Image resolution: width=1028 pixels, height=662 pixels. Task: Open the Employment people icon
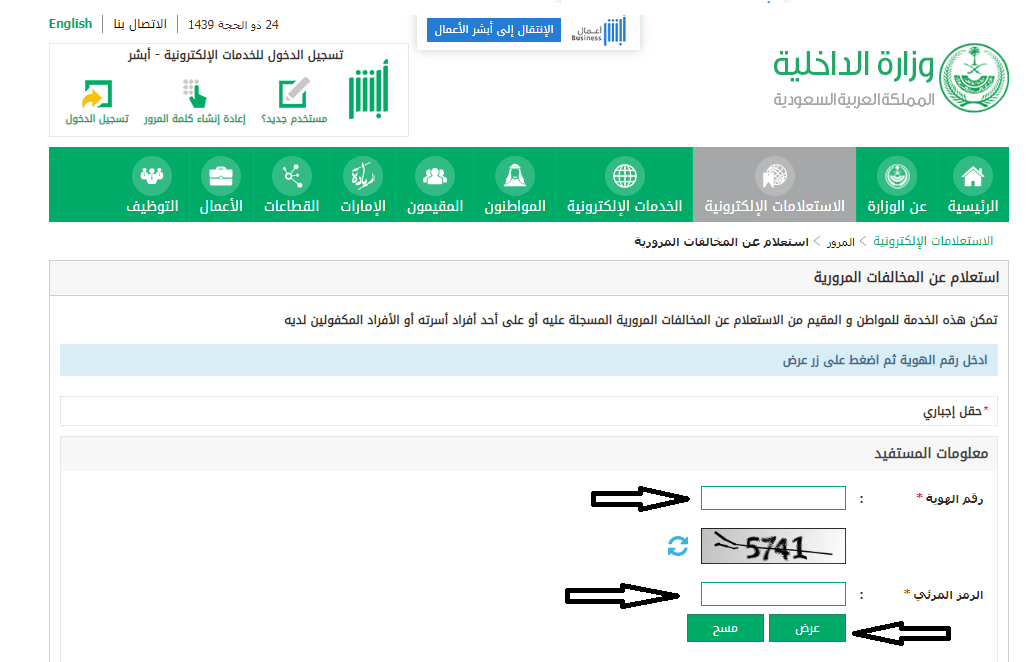pos(152,176)
